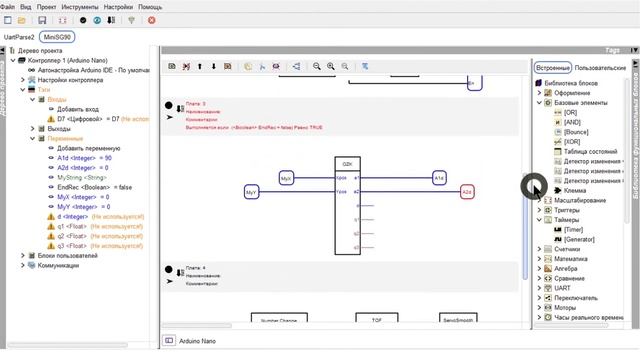
Task: Open the Настройки menu
Action: coord(118,7)
